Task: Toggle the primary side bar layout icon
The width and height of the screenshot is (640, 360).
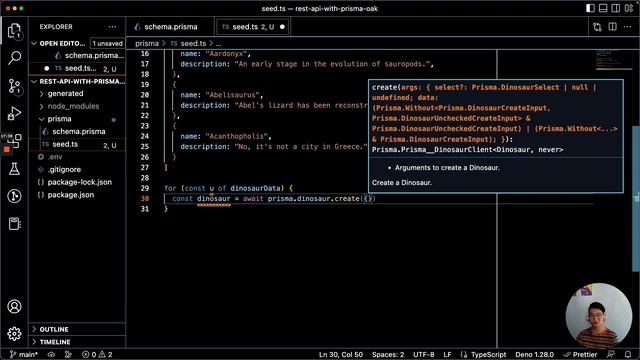Action: pos(590,8)
